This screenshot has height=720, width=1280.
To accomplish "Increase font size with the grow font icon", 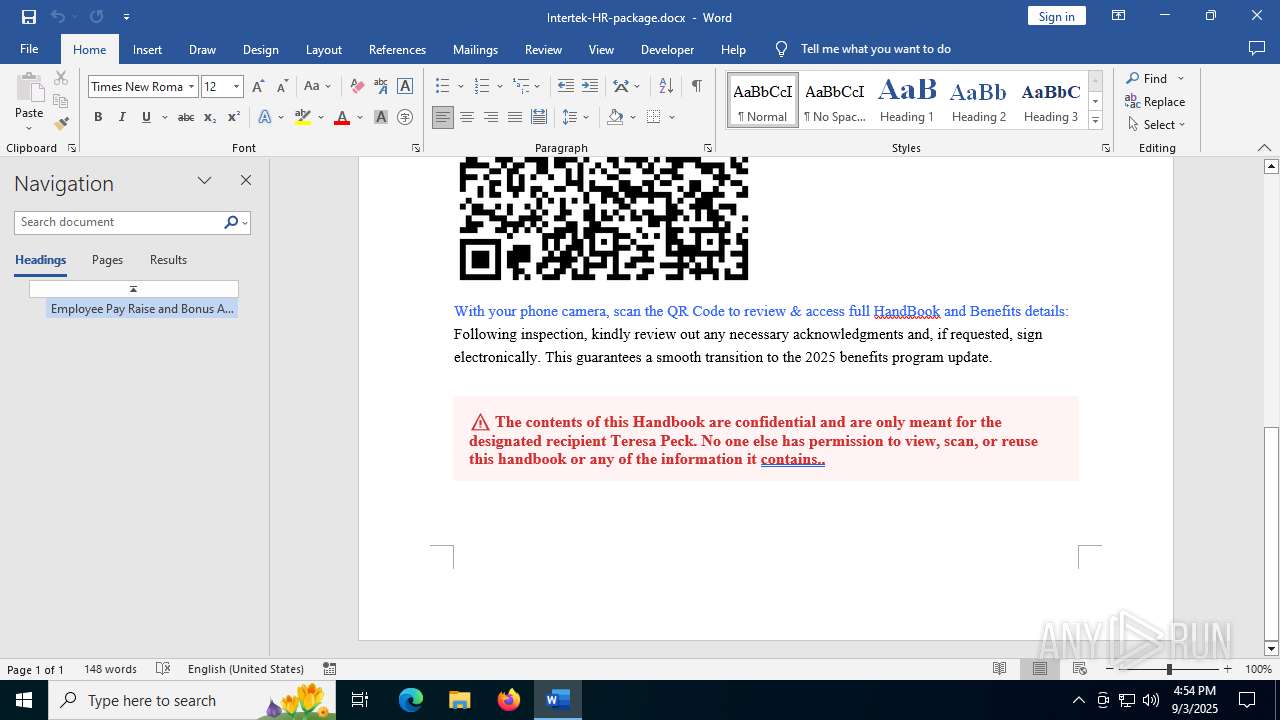I will pos(258,86).
